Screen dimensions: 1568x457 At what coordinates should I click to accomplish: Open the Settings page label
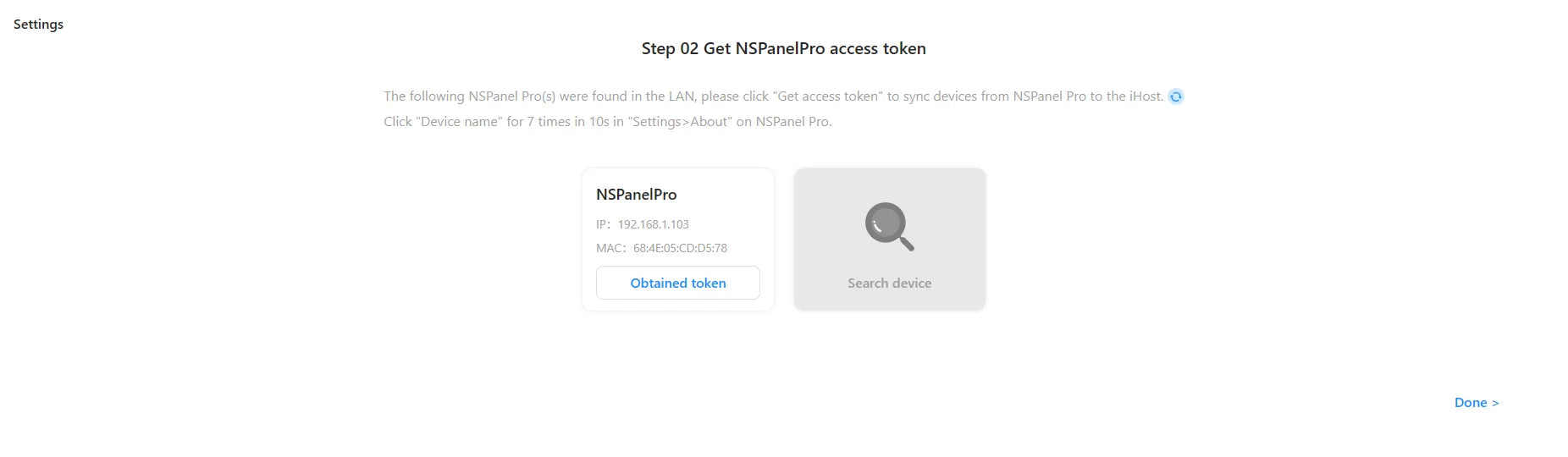(38, 24)
